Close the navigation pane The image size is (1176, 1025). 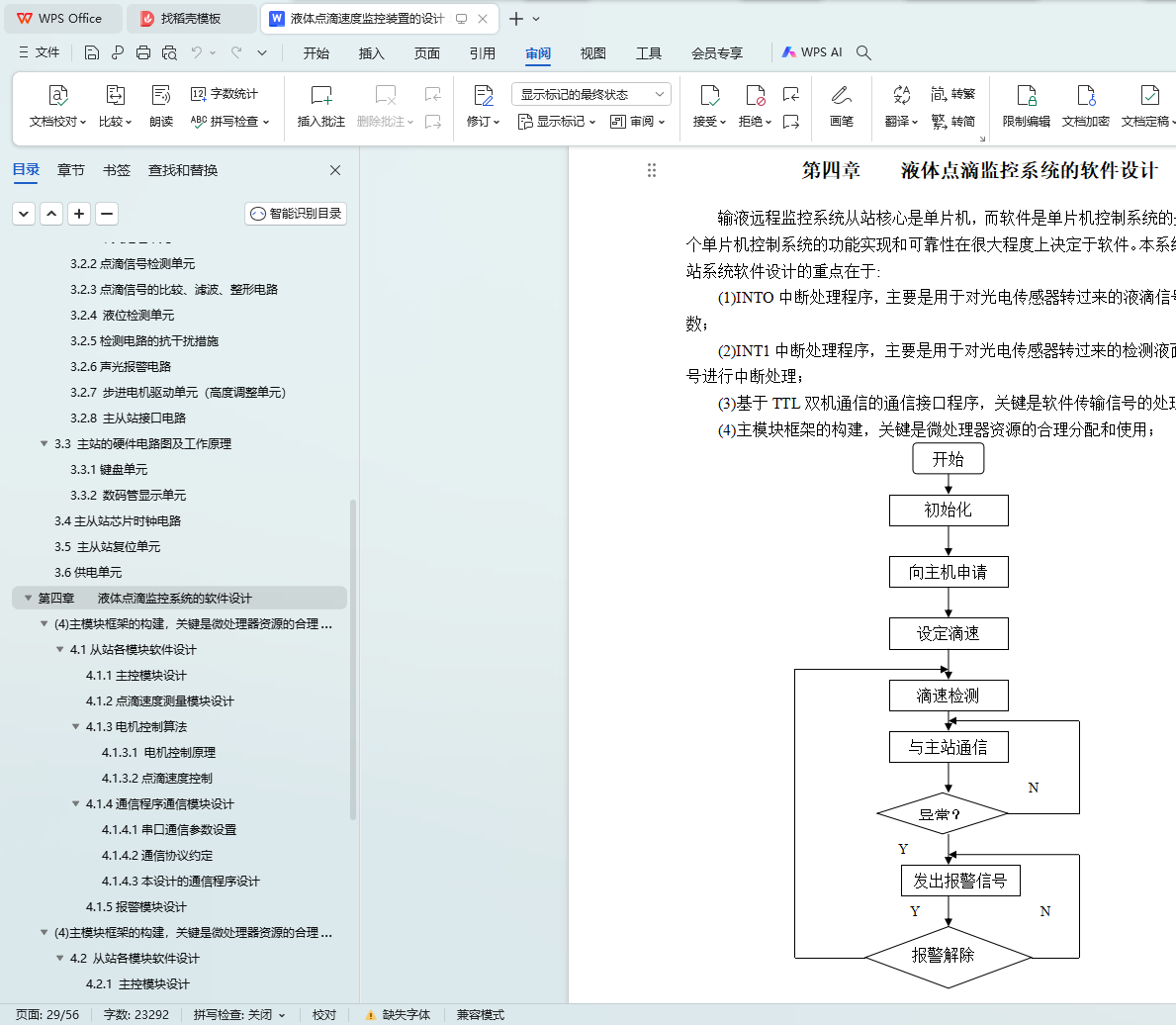pyautogui.click(x=335, y=170)
